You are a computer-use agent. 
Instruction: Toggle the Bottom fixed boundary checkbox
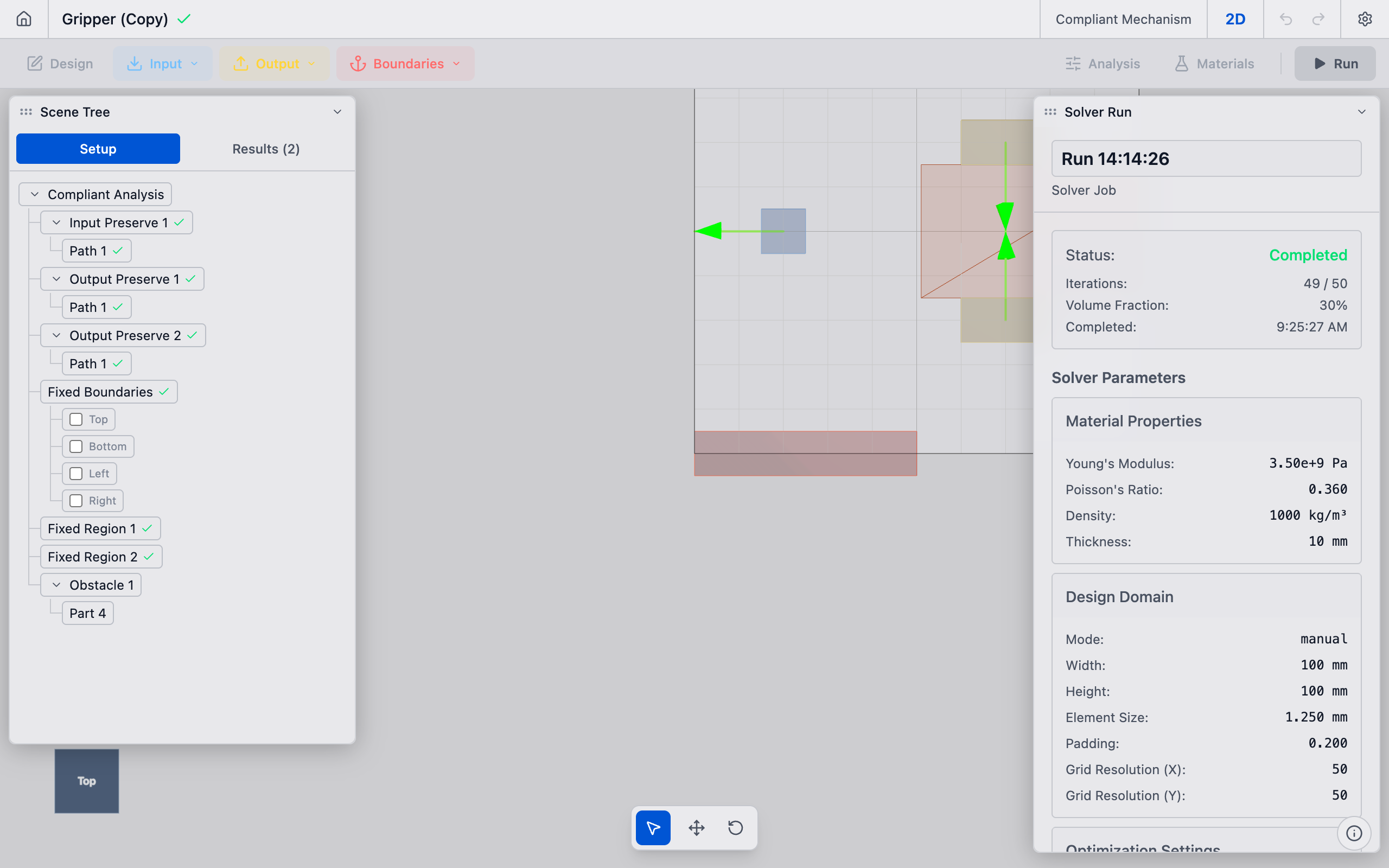[76, 446]
